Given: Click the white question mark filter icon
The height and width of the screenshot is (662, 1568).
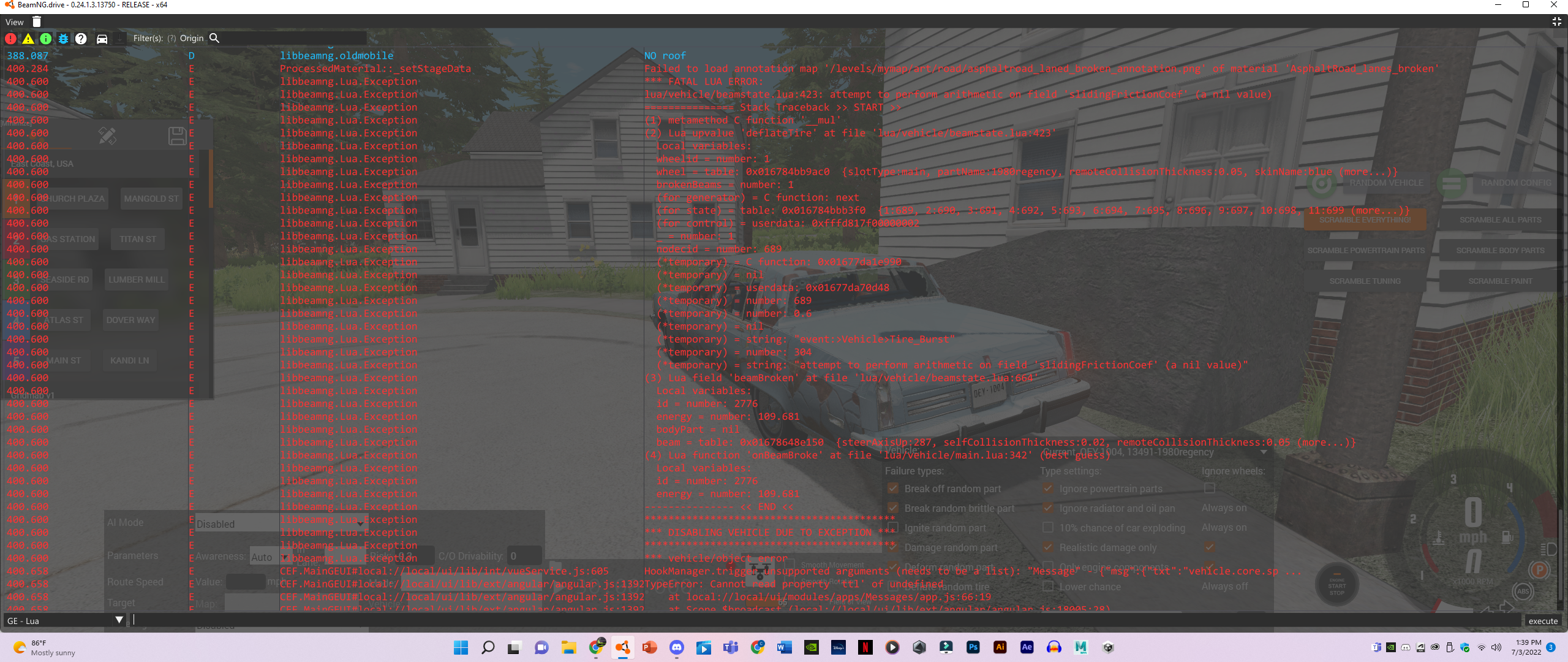Looking at the screenshot, I should pyautogui.click(x=81, y=39).
